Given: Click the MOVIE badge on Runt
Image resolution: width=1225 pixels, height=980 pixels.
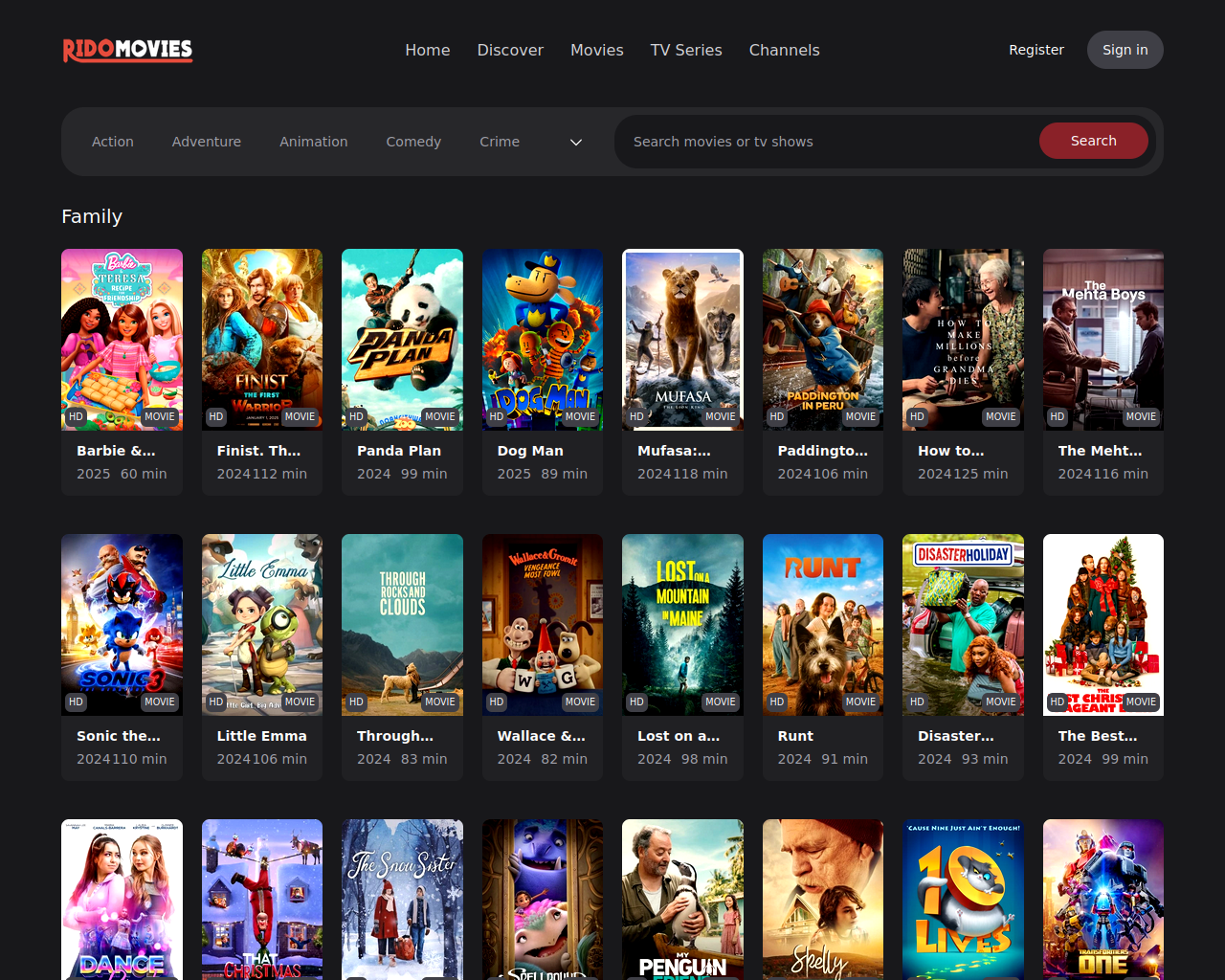Looking at the screenshot, I should pyautogui.click(x=860, y=702).
